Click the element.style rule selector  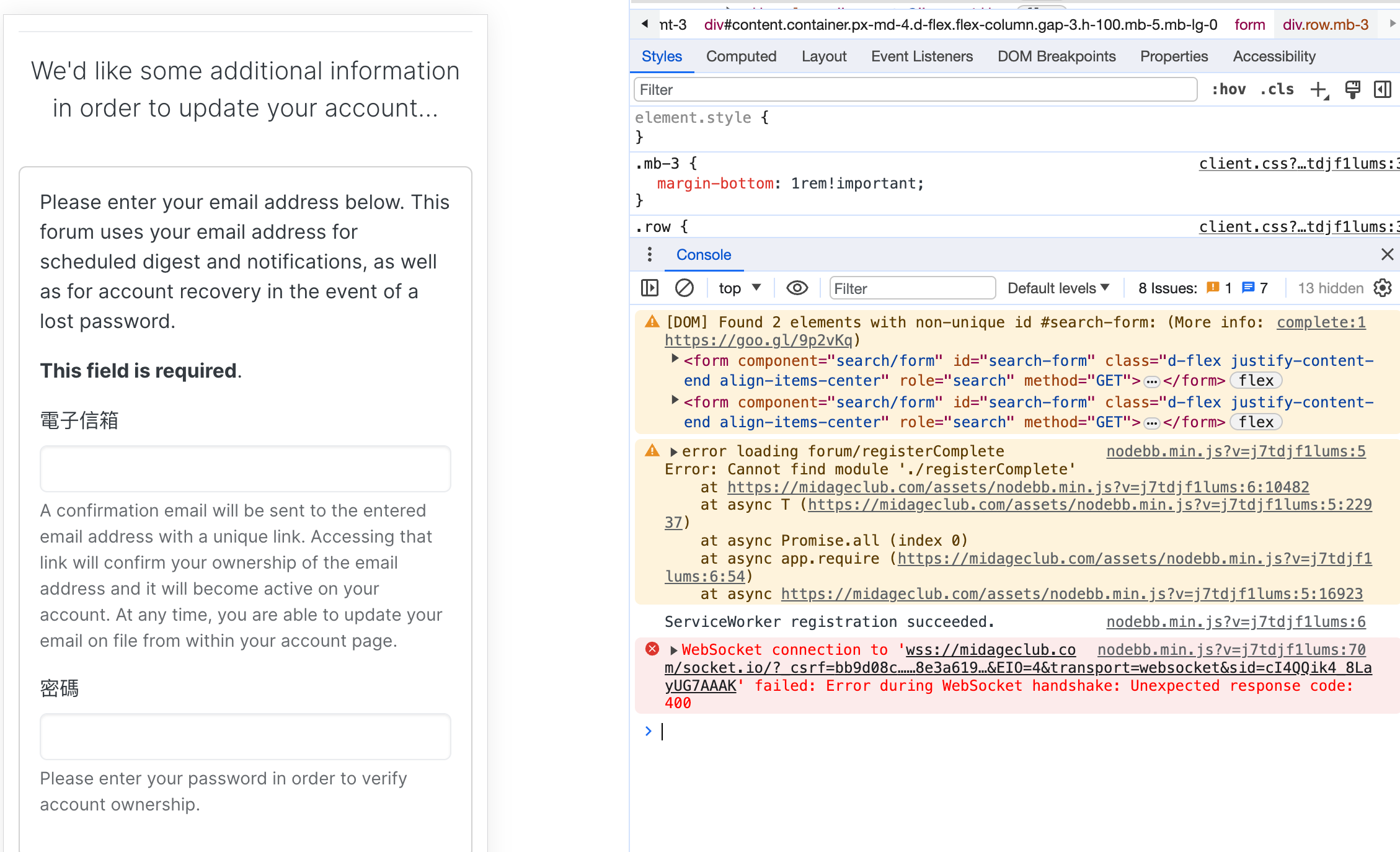693,118
